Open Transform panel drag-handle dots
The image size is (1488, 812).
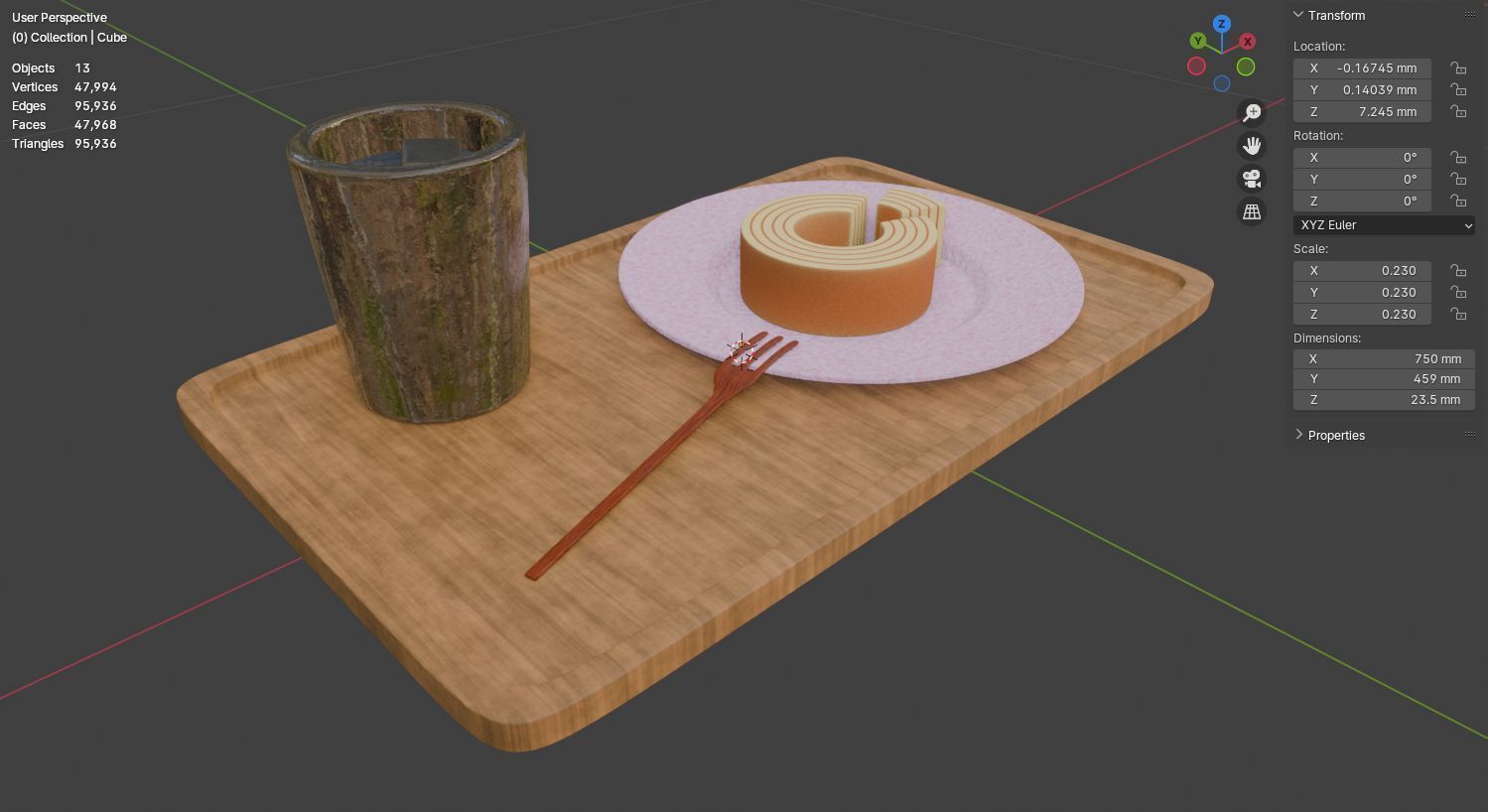coord(1470,15)
